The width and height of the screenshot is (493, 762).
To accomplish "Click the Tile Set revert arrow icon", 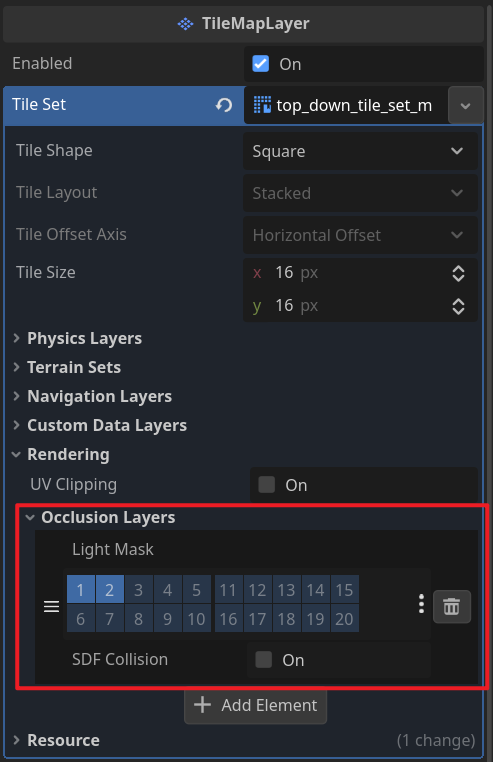I will pos(224,105).
